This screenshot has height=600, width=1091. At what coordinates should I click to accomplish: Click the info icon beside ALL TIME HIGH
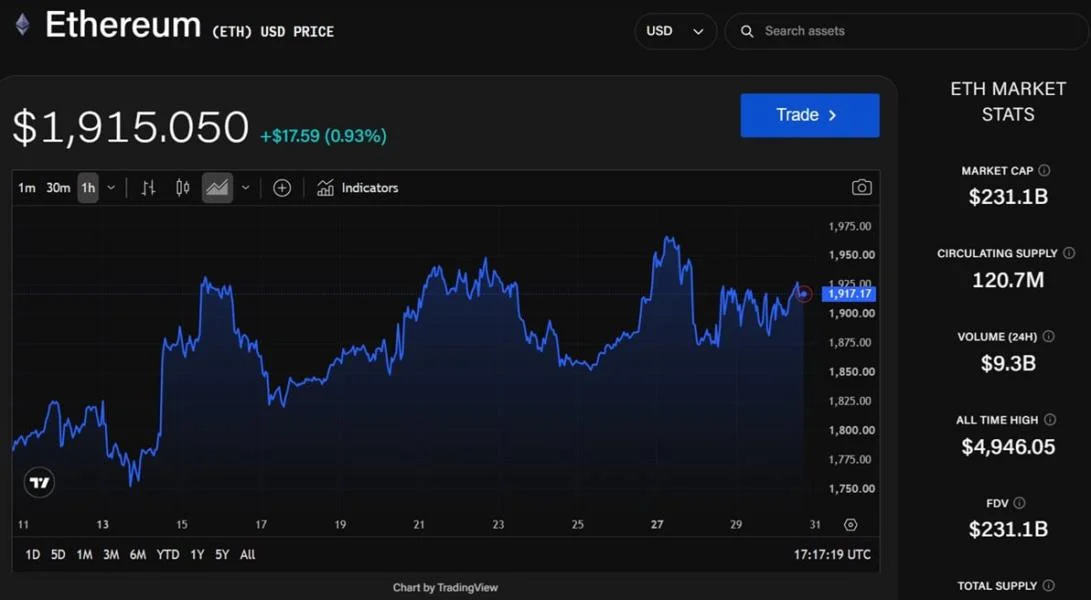(x=1050, y=420)
